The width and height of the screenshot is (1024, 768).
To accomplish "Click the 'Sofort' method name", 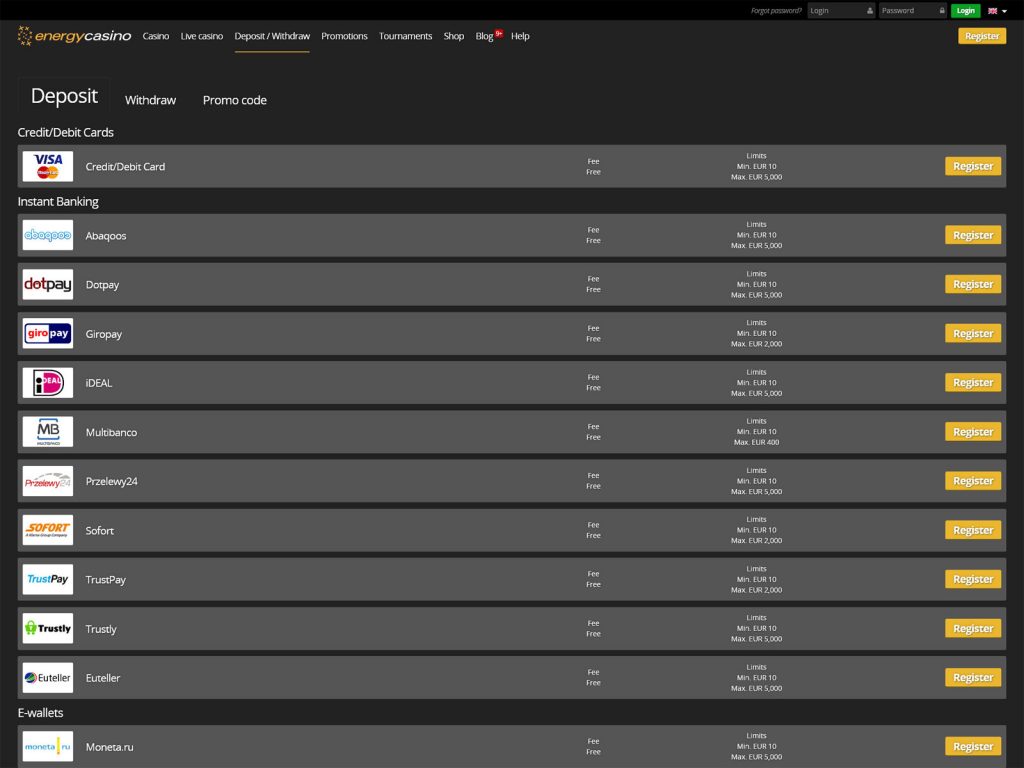I will (99, 530).
